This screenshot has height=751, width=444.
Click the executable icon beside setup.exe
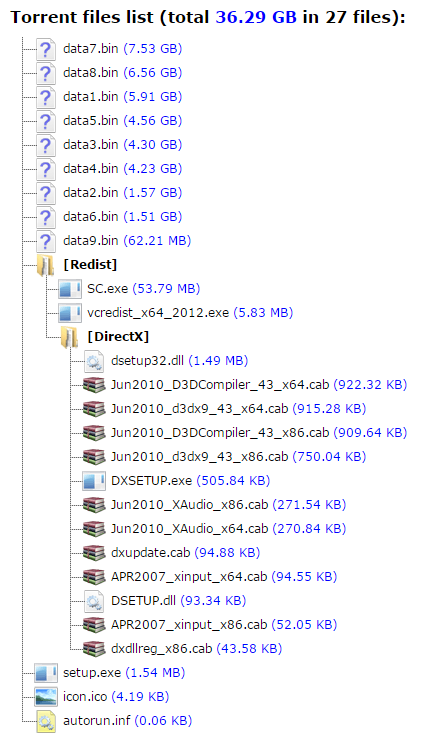(46, 672)
